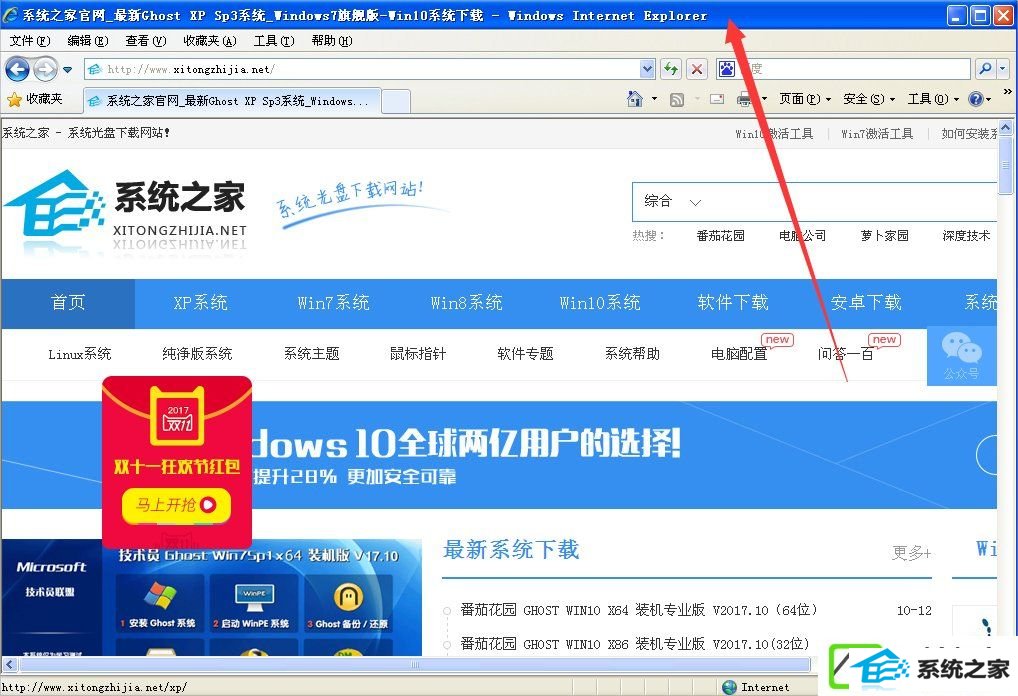Viewport: 1018px width, 696px height.
Task: Click the 马上开抢 red envelope button
Action: [176, 505]
